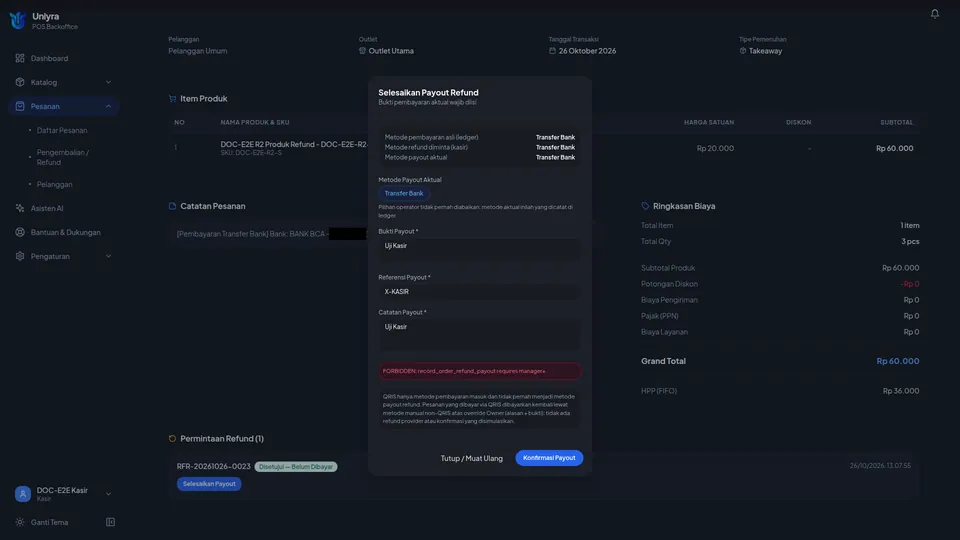Click the Pelanggan Umum customer value

coord(198,51)
